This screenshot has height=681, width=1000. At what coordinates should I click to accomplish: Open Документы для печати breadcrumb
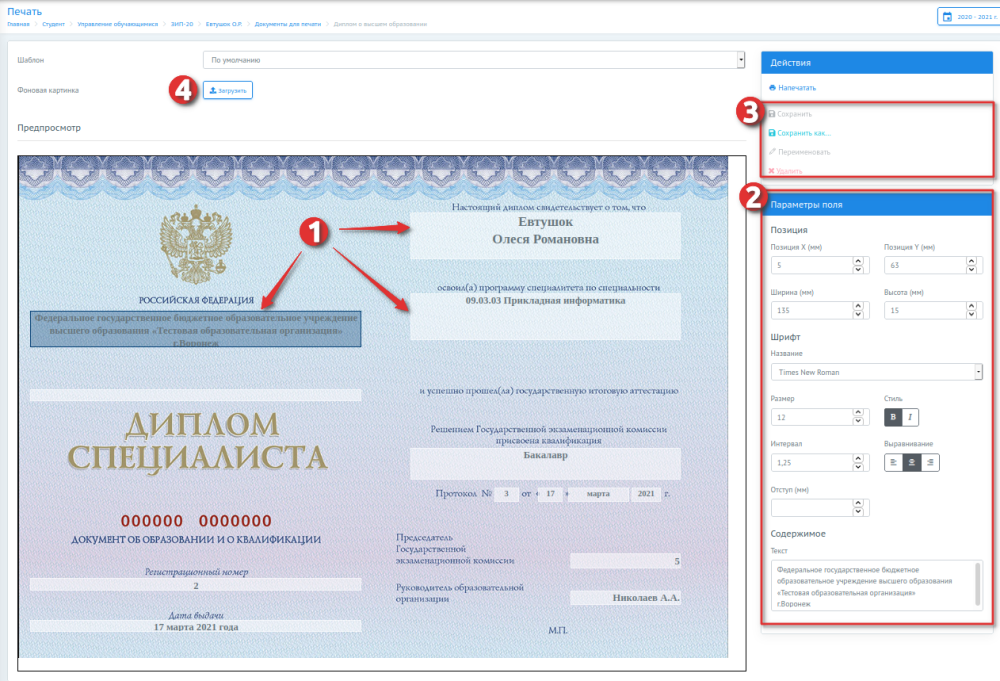(288, 24)
